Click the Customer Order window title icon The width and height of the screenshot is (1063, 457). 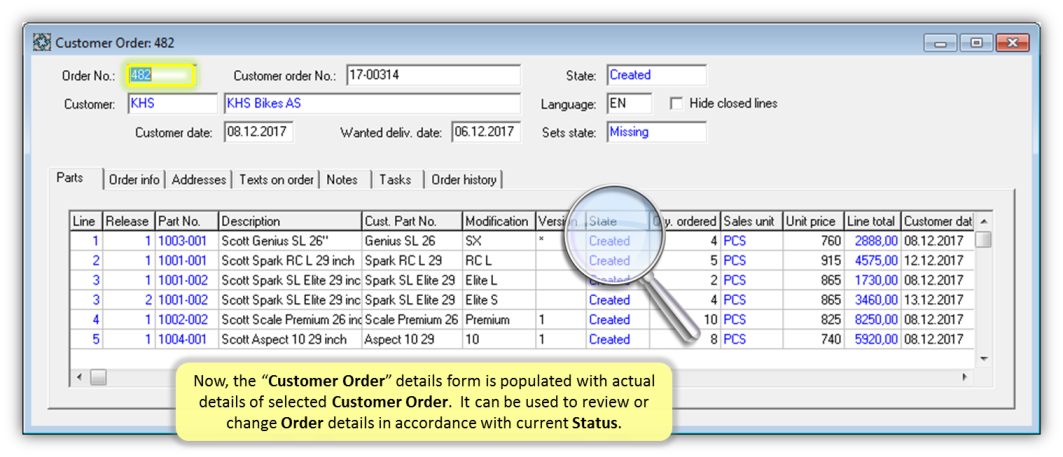point(42,43)
